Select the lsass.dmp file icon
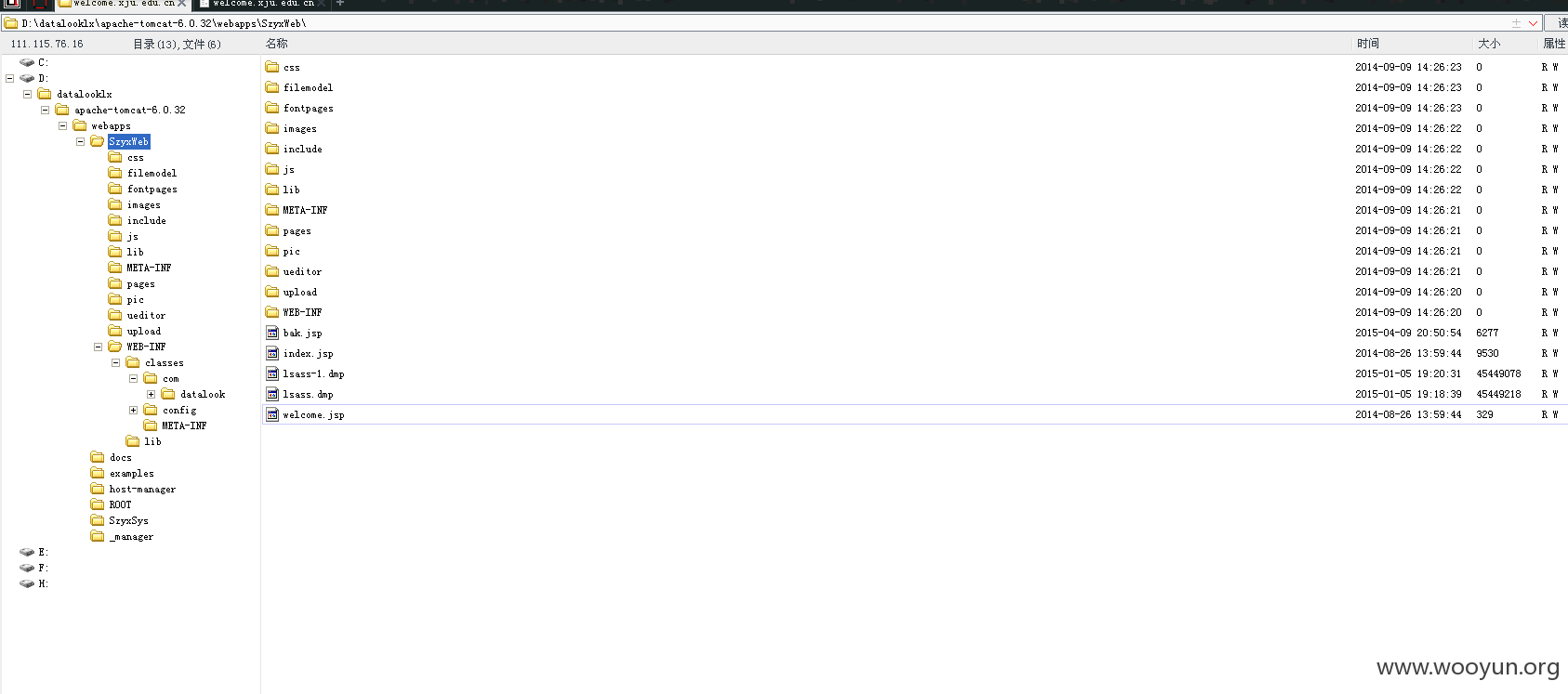 [272, 394]
